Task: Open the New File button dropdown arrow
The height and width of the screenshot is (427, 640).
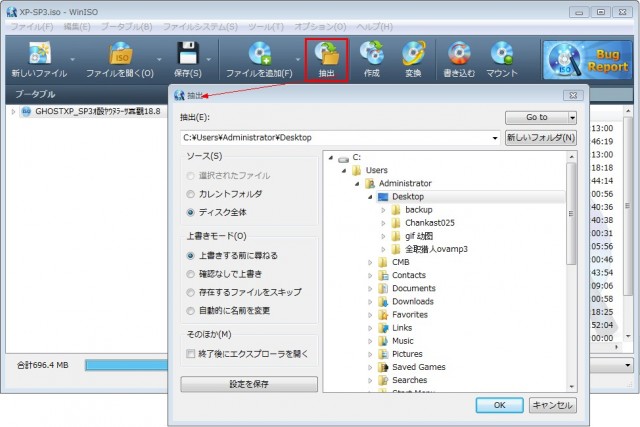Action: 72,60
